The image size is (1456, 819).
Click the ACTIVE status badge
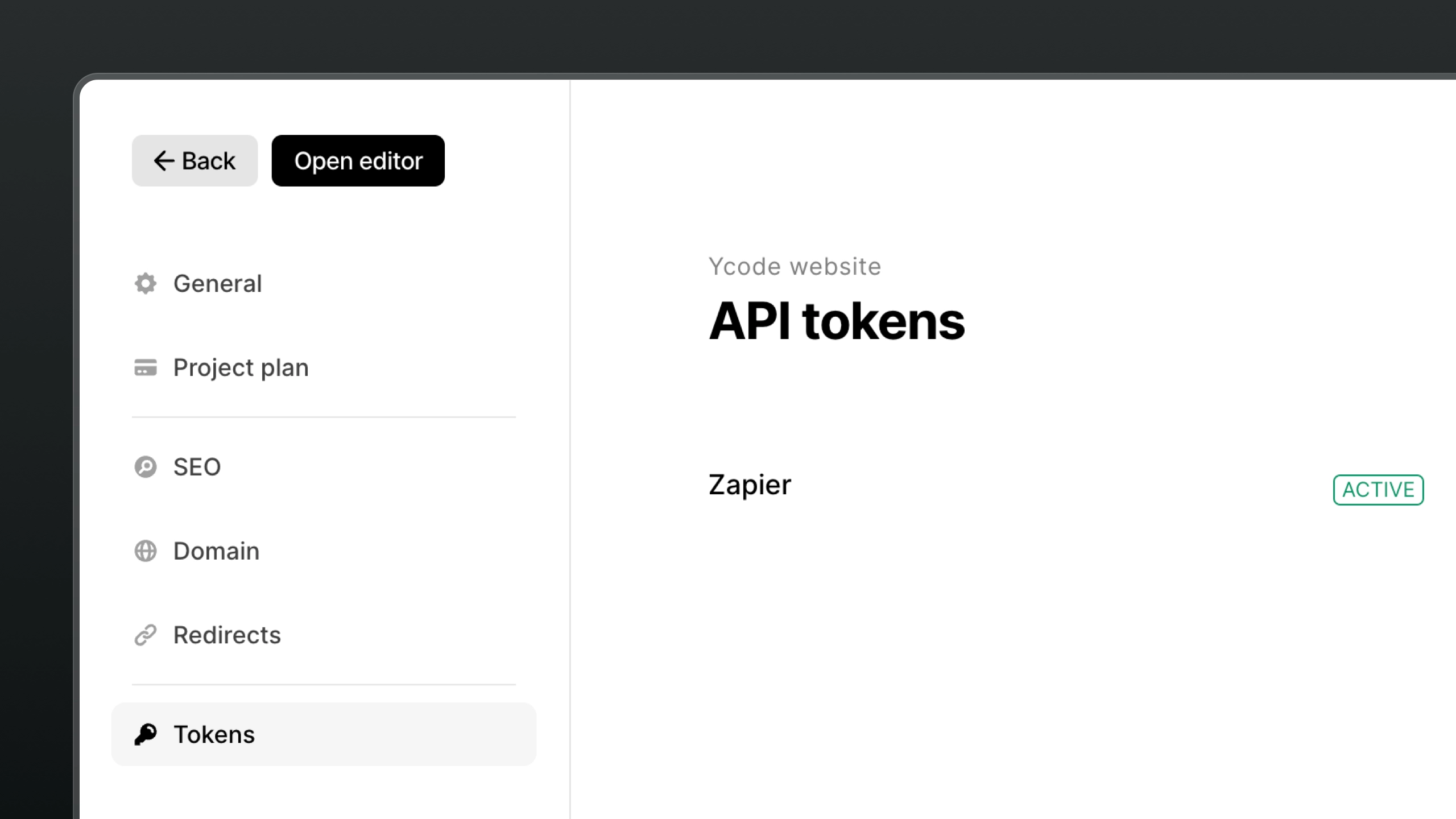(1378, 489)
